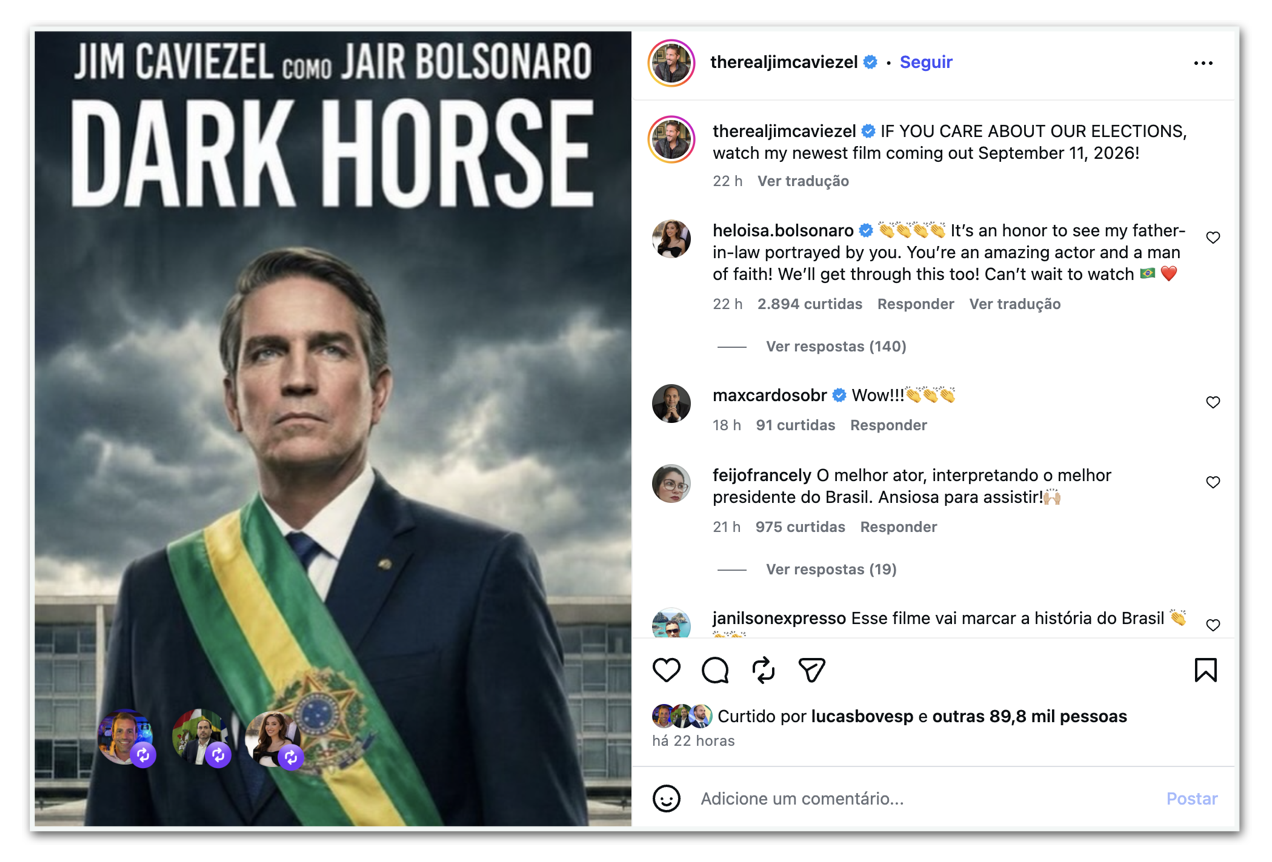Viewport: 1272px width, 862px height.
Task: Expand the 140 replies under heloisa.bolsonaro
Action: (x=835, y=346)
